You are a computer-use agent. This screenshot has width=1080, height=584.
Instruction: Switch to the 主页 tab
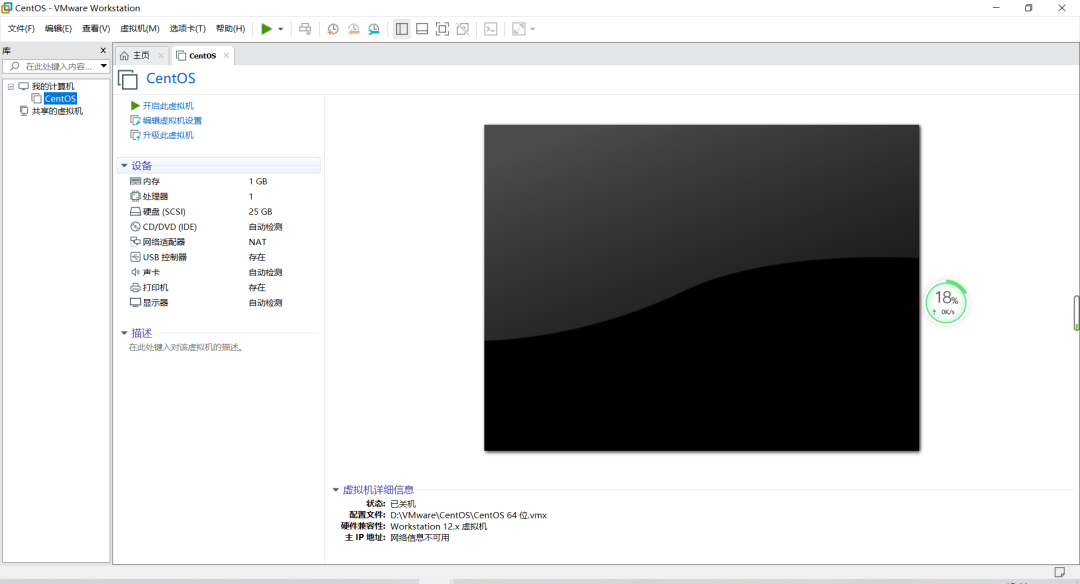(x=140, y=56)
